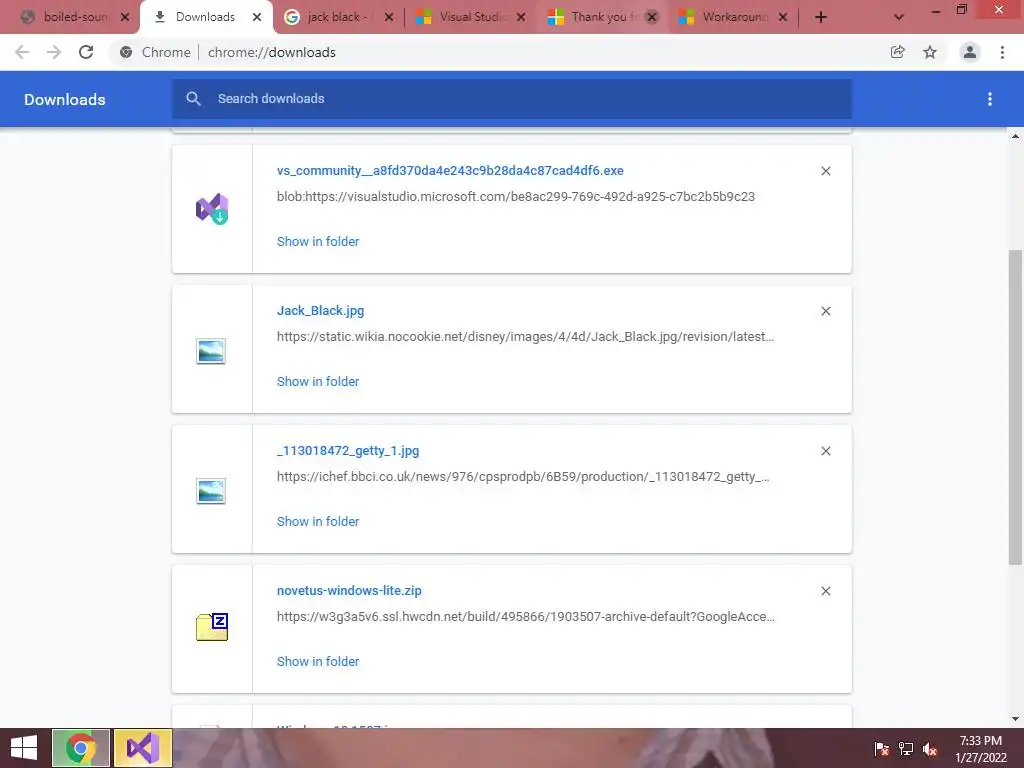Screen dimensions: 1024x768
Task: Show vs_community exe in folder
Action: [x=317, y=242]
